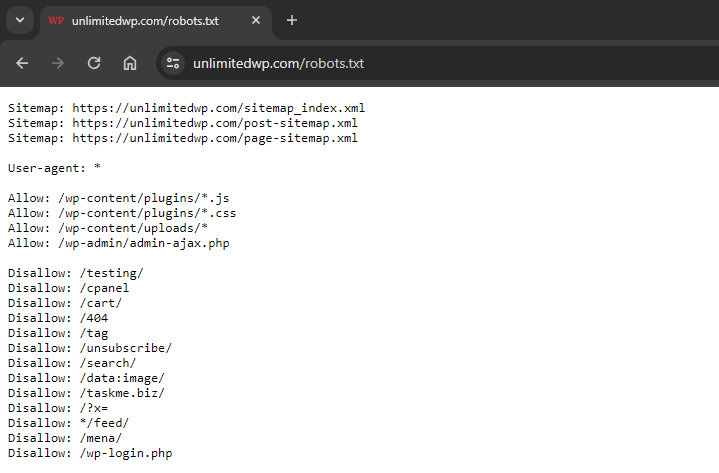This screenshot has width=719, height=473.
Task: Click the 'Disallow: /wp-login.php' line
Action: [90, 454]
